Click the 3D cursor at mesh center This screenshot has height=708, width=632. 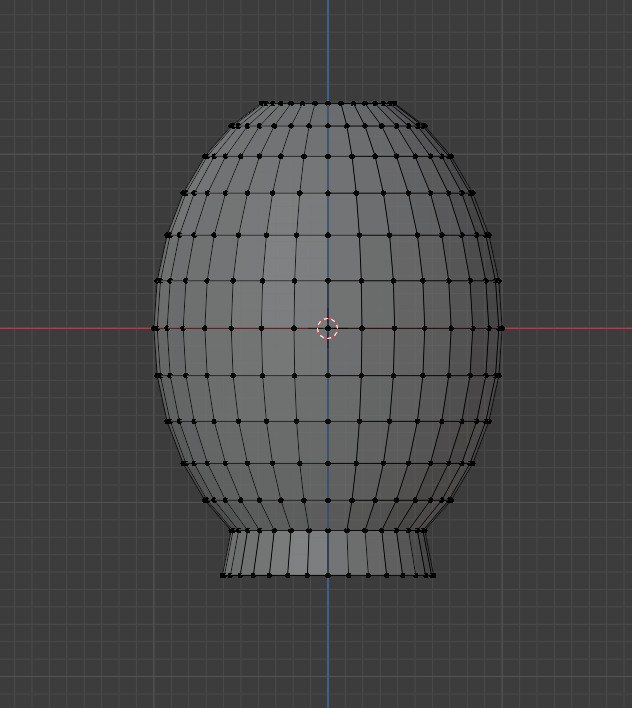[x=328, y=328]
